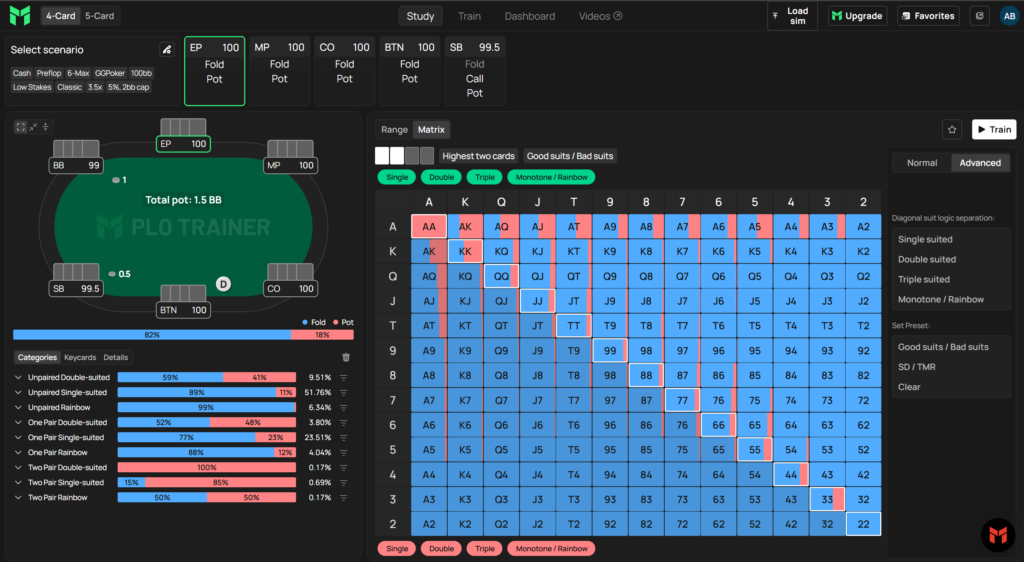Viewport: 1024px width, 562px height.
Task: Click the trash icon in Categories panel
Action: point(346,357)
